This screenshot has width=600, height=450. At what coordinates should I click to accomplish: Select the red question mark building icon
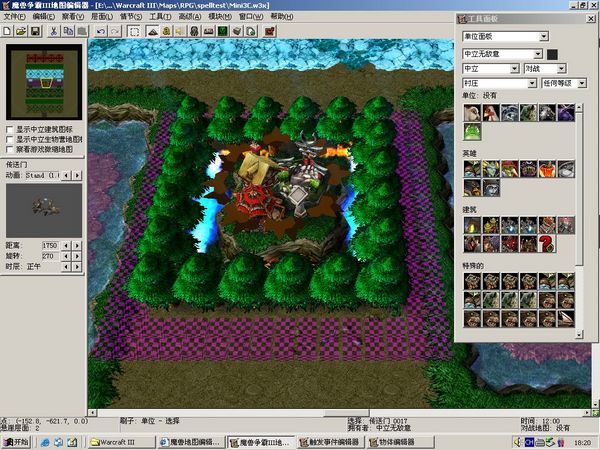pyautogui.click(x=546, y=244)
